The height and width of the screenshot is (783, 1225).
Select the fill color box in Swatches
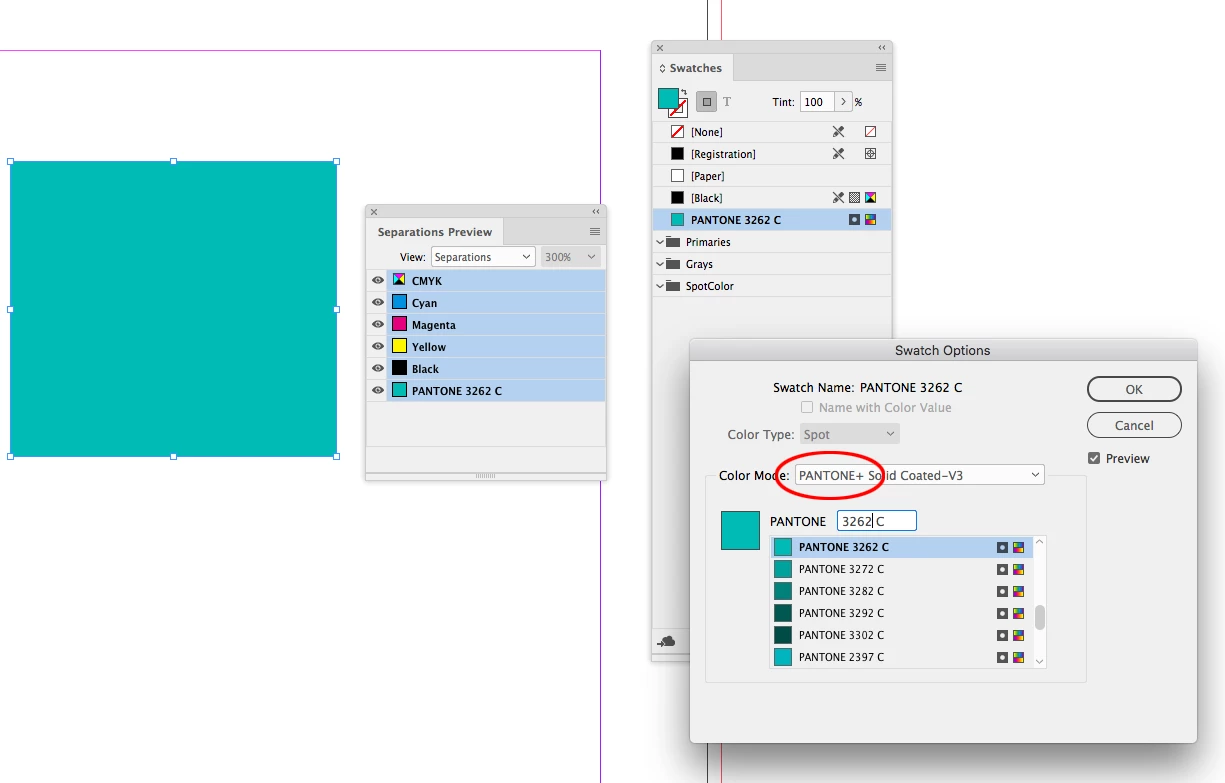pos(667,98)
